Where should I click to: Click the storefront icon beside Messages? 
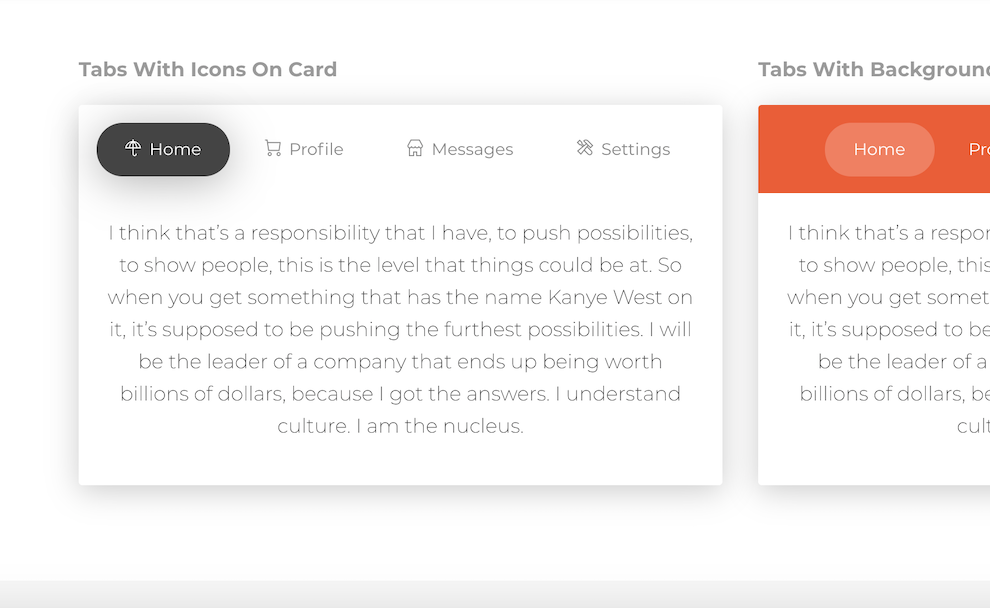tap(415, 147)
